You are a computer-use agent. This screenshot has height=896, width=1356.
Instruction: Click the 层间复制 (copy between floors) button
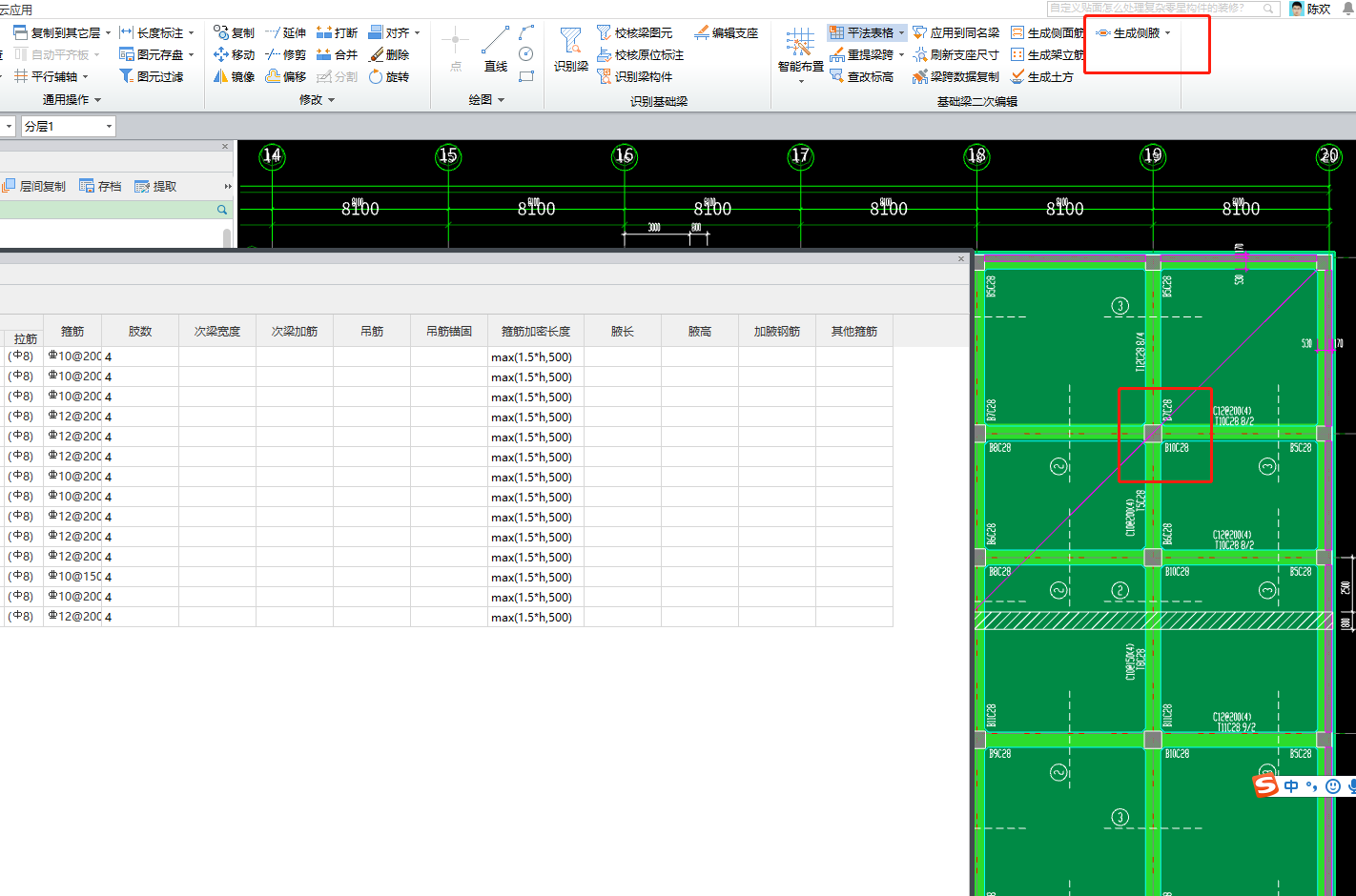pos(34,186)
